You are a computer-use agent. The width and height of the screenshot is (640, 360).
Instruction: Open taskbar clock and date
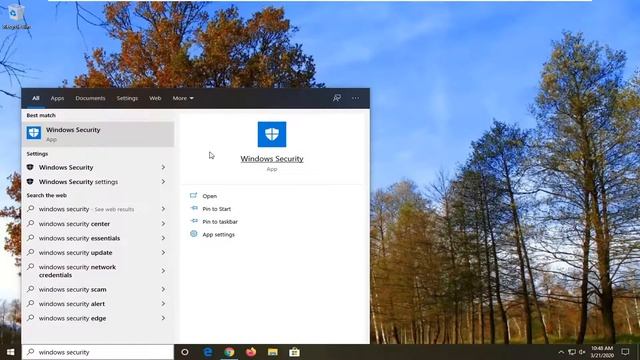(602, 352)
